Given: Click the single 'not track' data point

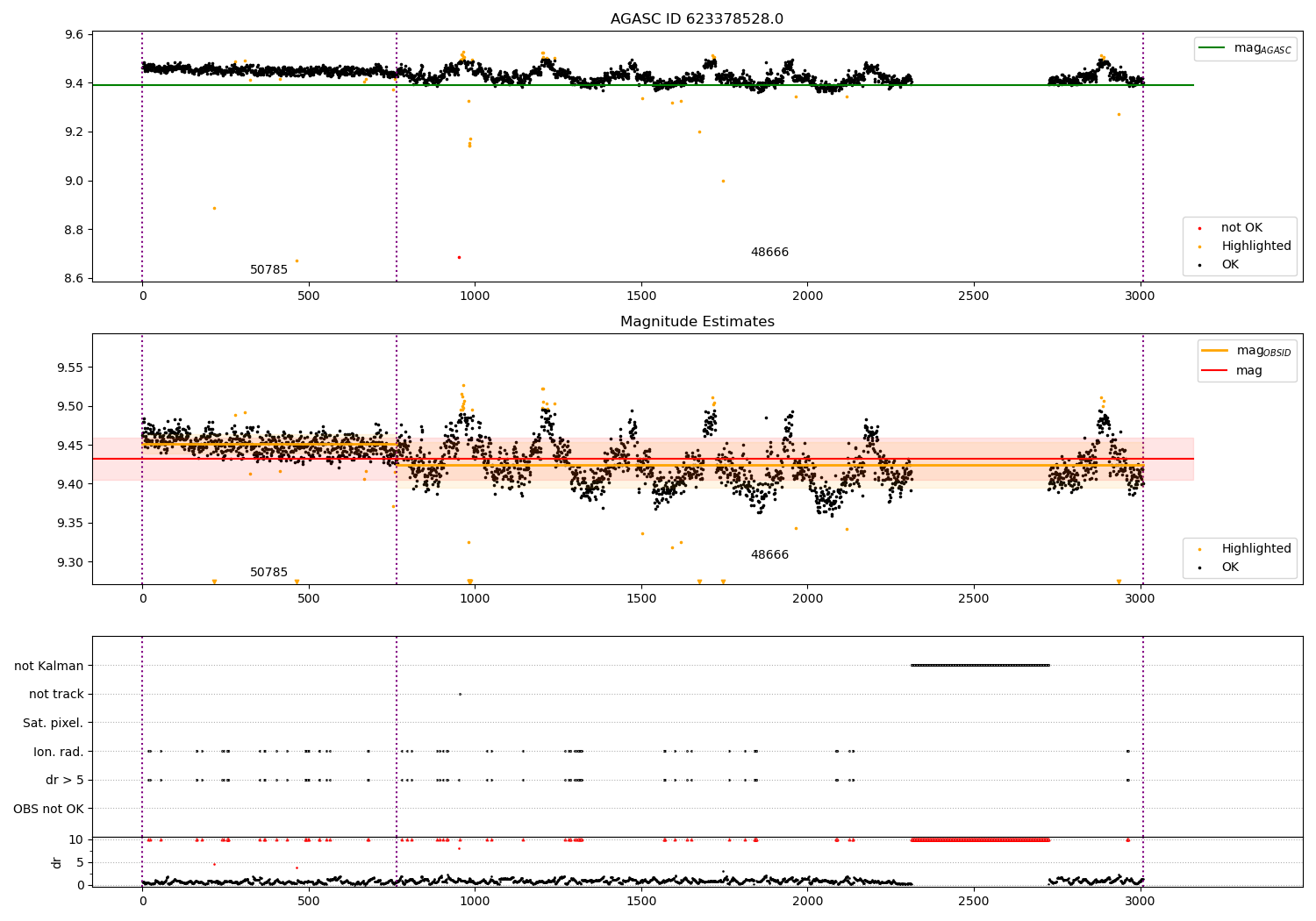Looking at the screenshot, I should 460,694.
